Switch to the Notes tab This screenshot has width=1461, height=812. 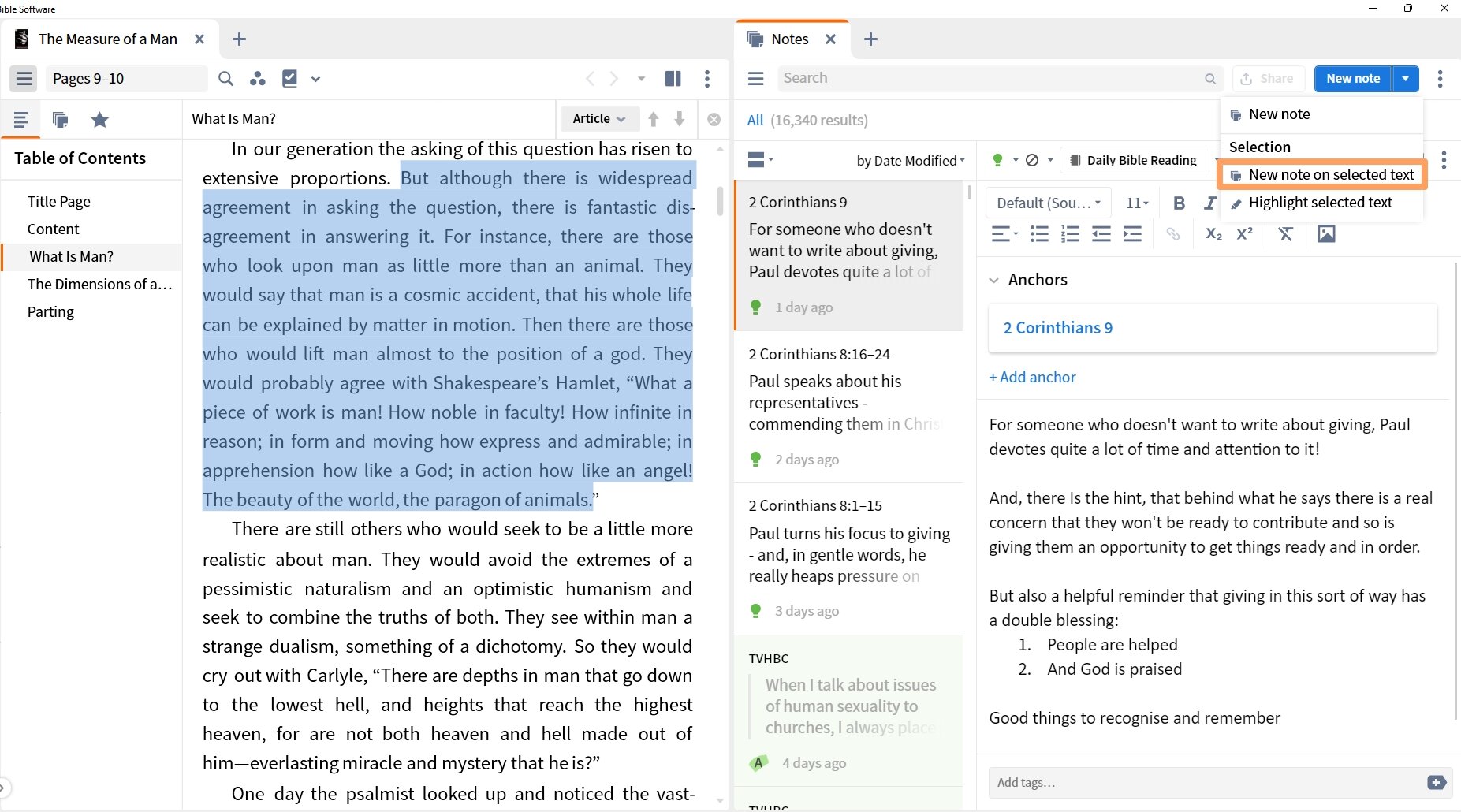[791, 38]
